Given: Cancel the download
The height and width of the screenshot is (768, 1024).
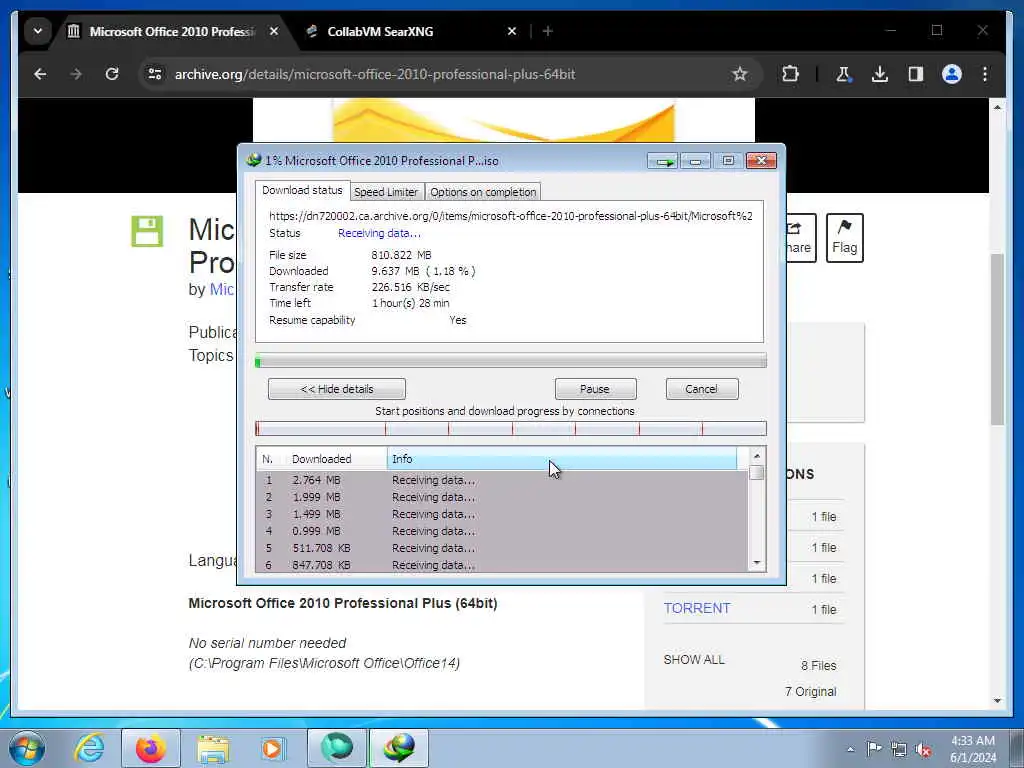Looking at the screenshot, I should (702, 389).
